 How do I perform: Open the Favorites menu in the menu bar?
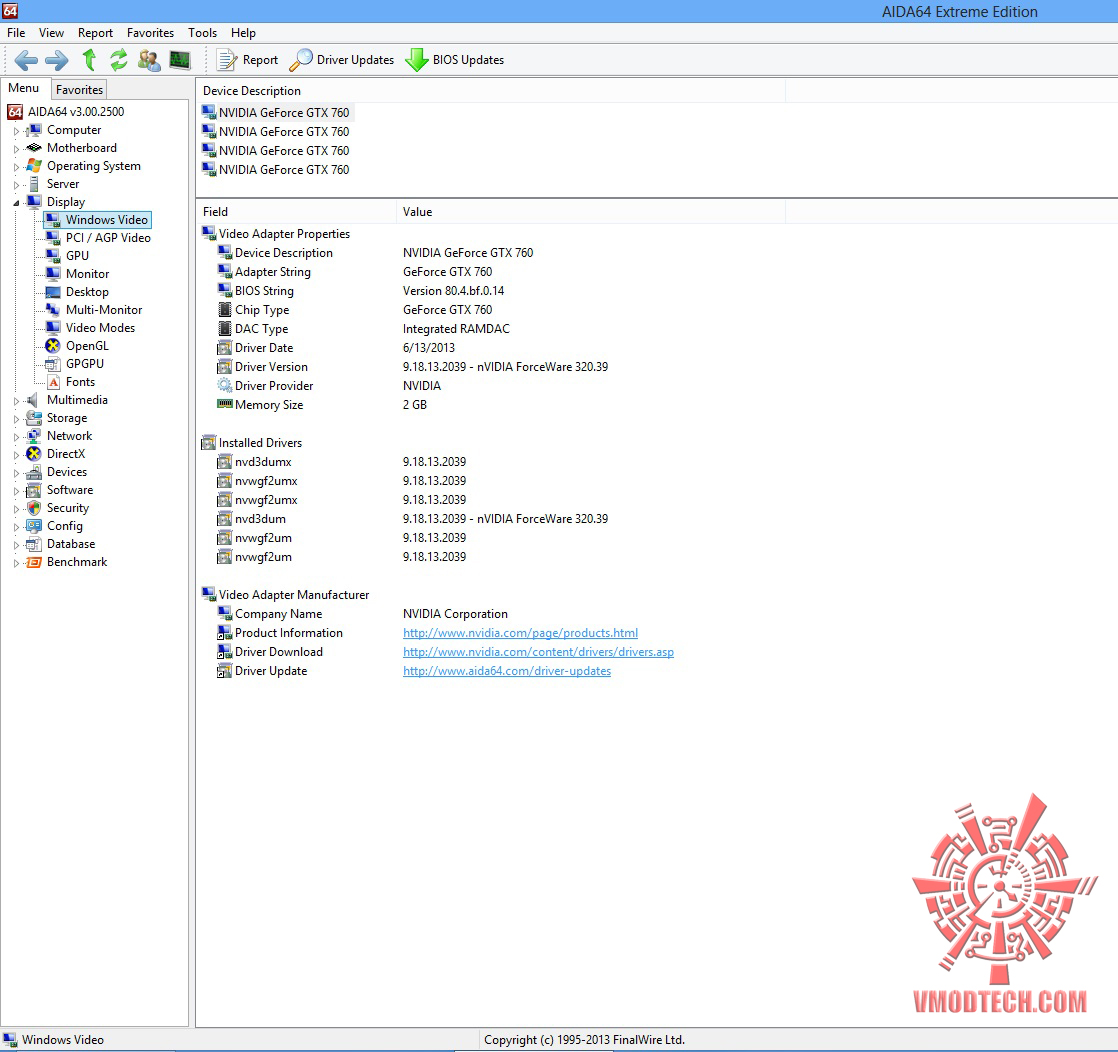click(150, 33)
